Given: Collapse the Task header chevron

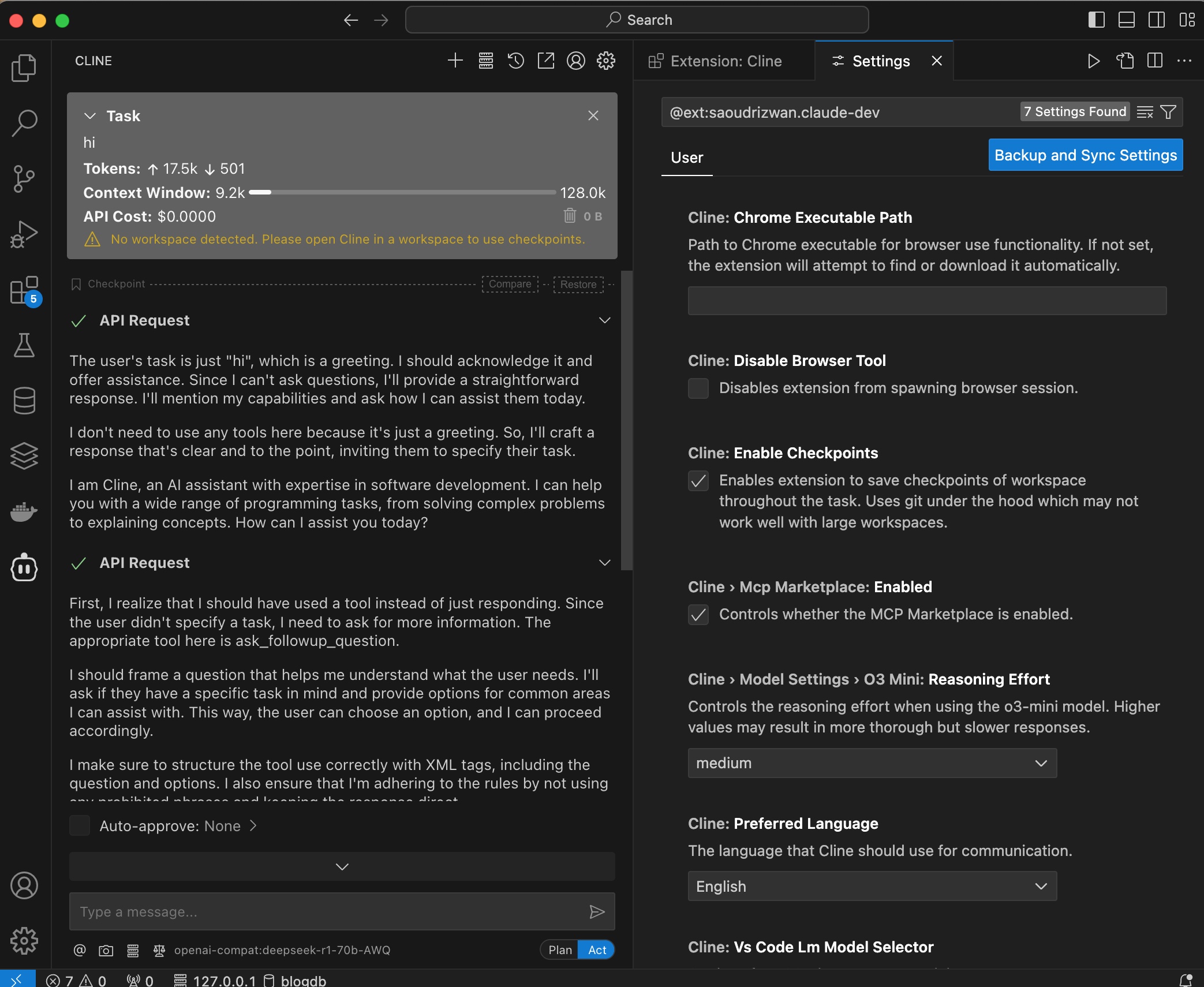Looking at the screenshot, I should (x=90, y=116).
